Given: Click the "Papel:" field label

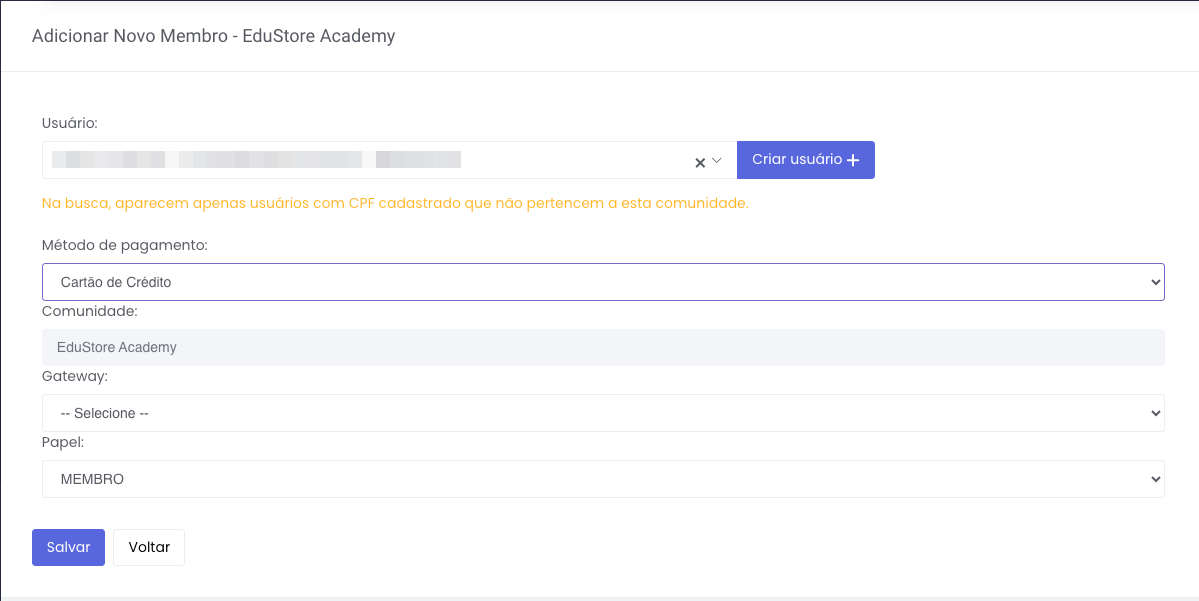Looking at the screenshot, I should click(x=64, y=442).
